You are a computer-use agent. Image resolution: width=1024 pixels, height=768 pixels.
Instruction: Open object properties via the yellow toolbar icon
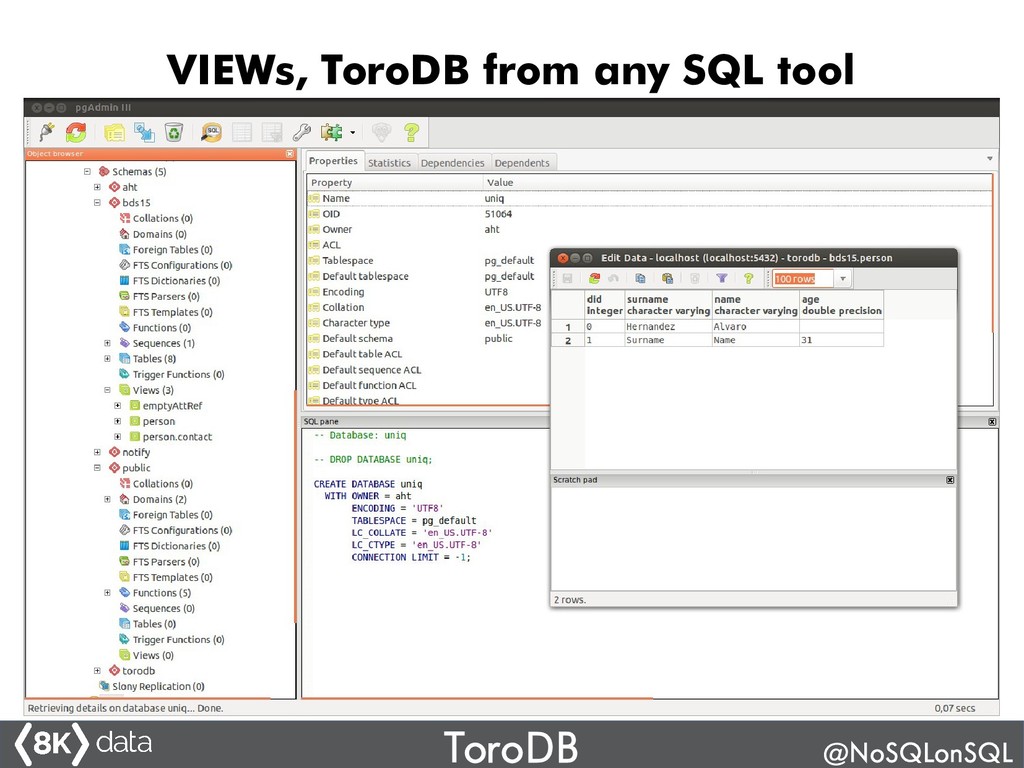[114, 133]
